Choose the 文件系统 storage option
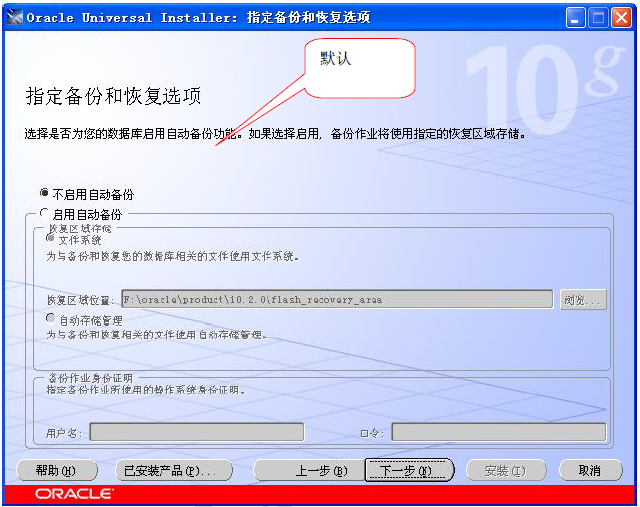This screenshot has width=640, height=507. [x=50, y=238]
